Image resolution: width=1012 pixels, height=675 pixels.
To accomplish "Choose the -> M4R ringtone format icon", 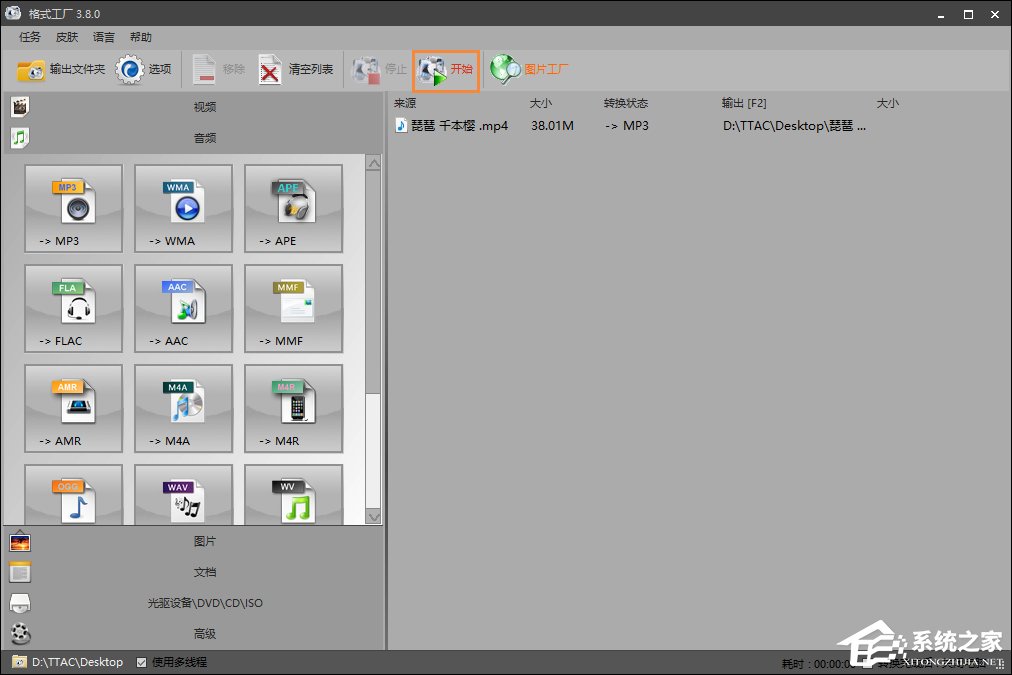I will 293,408.
